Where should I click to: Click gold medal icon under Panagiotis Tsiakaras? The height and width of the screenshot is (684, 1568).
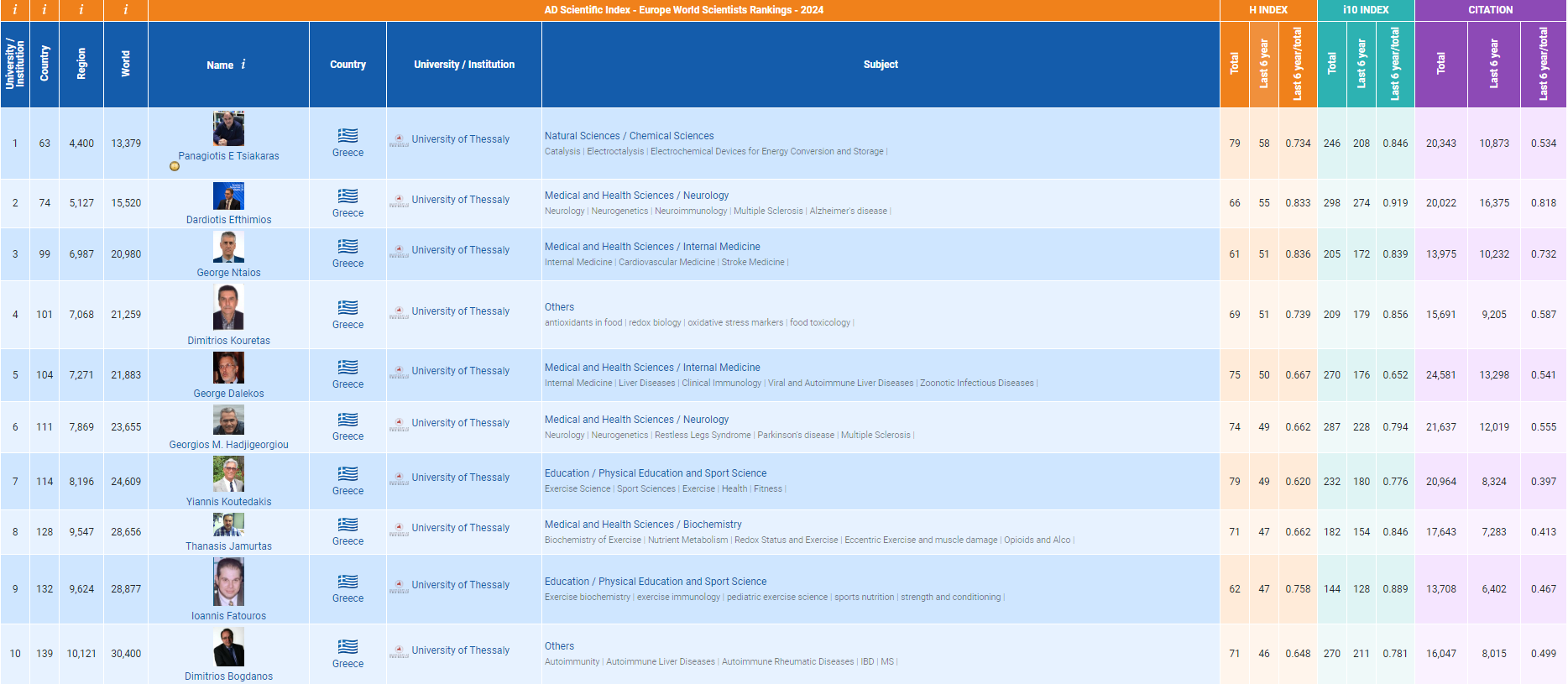pyautogui.click(x=175, y=166)
